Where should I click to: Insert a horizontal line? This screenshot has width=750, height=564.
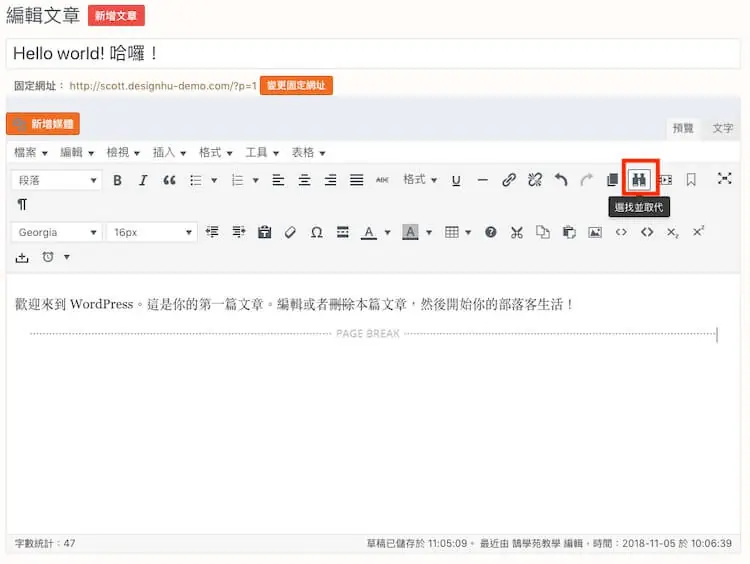(x=483, y=180)
